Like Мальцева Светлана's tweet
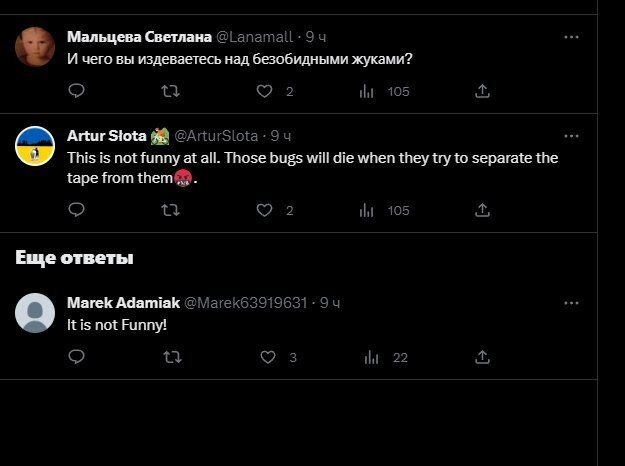Viewport: 625px width, 466px height. pos(265,92)
